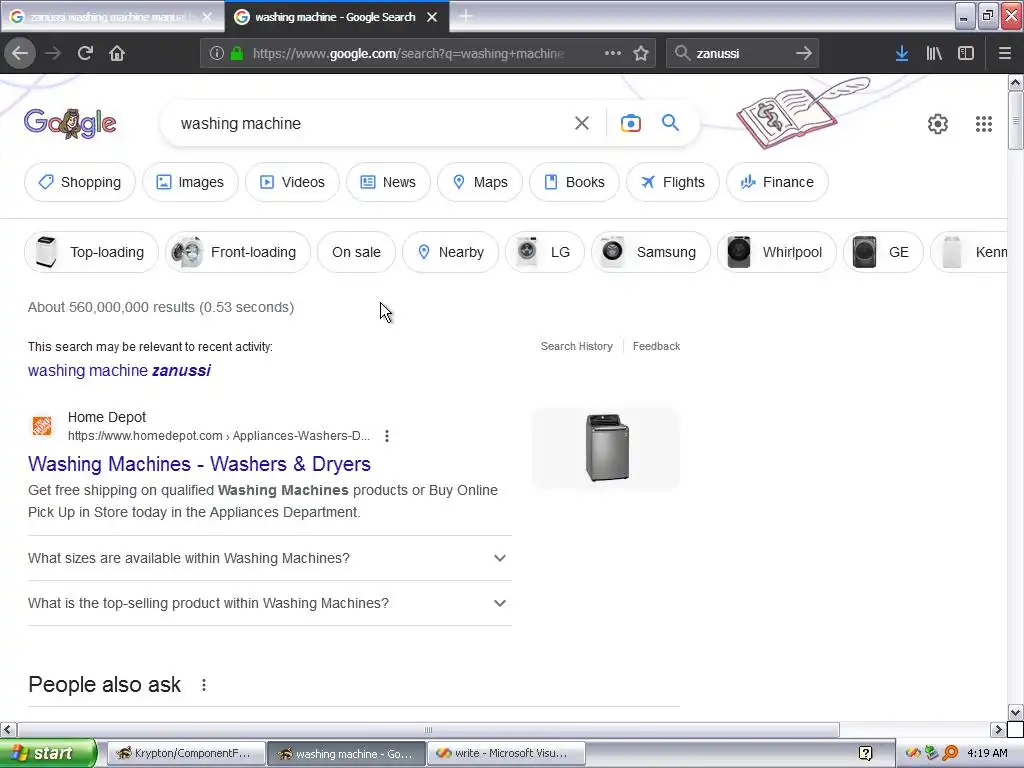
Task: Click the Google doodle logo
Action: pos(70,123)
